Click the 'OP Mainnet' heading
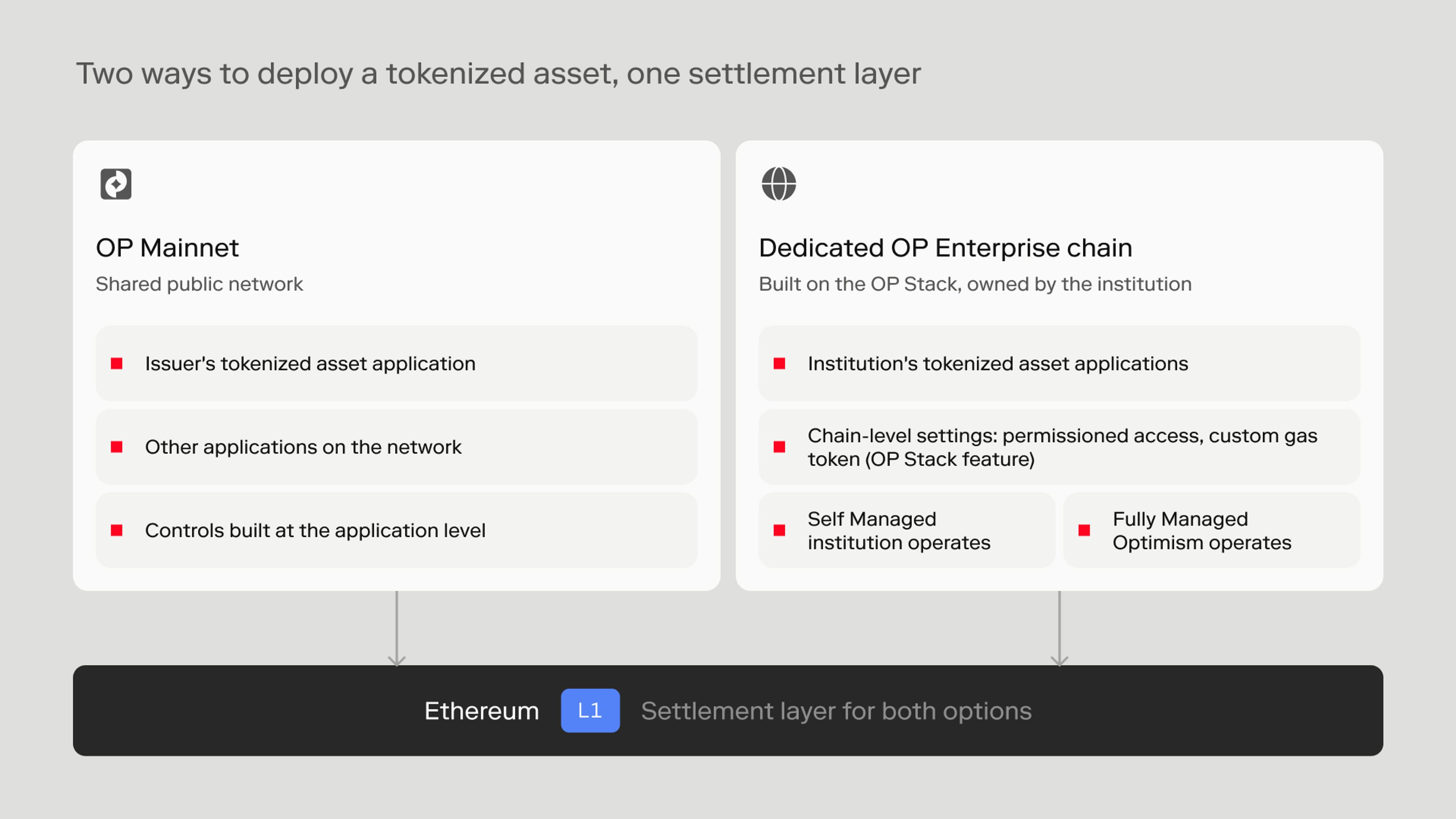This screenshot has width=1456, height=819. pos(167,248)
